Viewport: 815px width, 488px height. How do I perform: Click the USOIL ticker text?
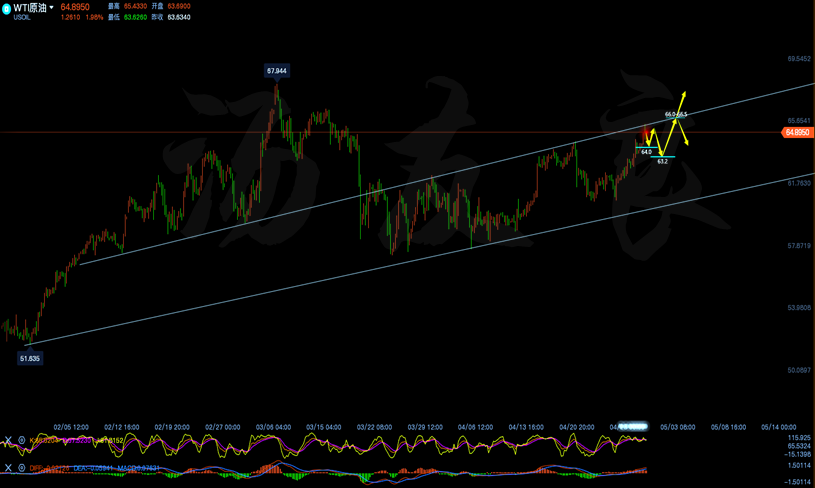coord(22,18)
